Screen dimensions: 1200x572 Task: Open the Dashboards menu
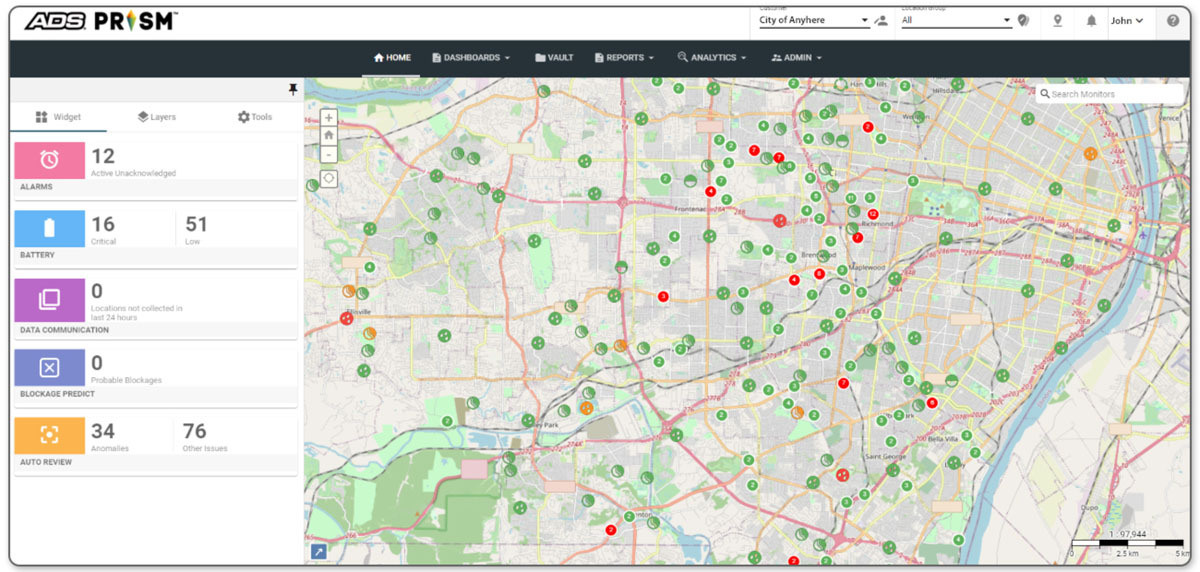coord(471,58)
